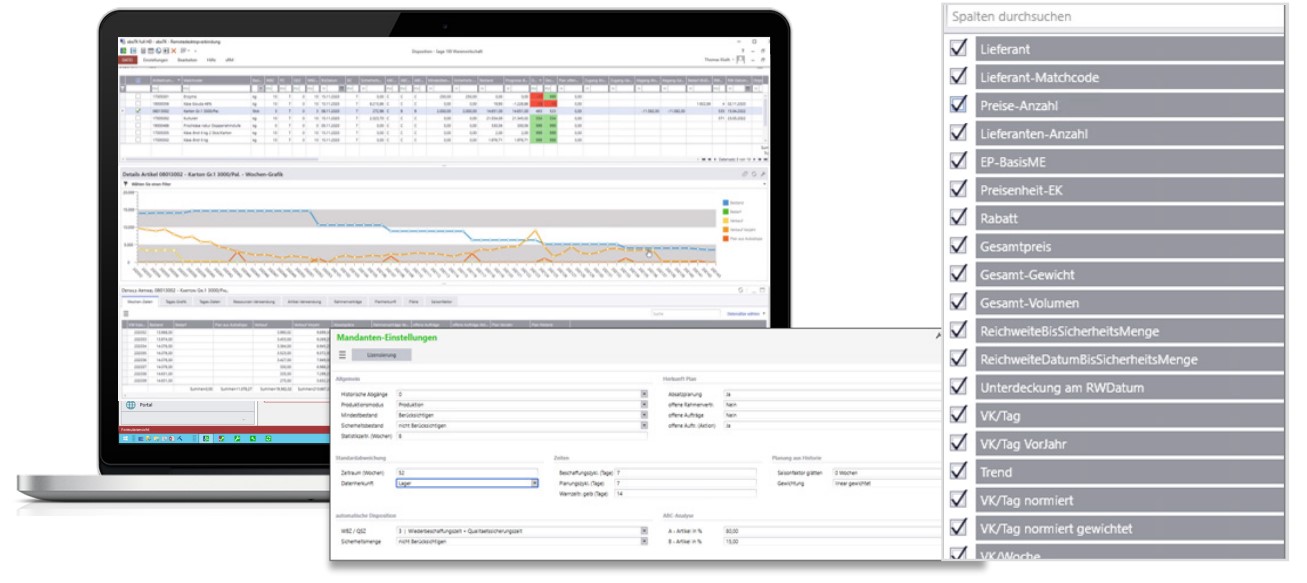Click the hamburger menu in Mandanten-Einstellungen
1307x583 pixels.
pyautogui.click(x=343, y=354)
